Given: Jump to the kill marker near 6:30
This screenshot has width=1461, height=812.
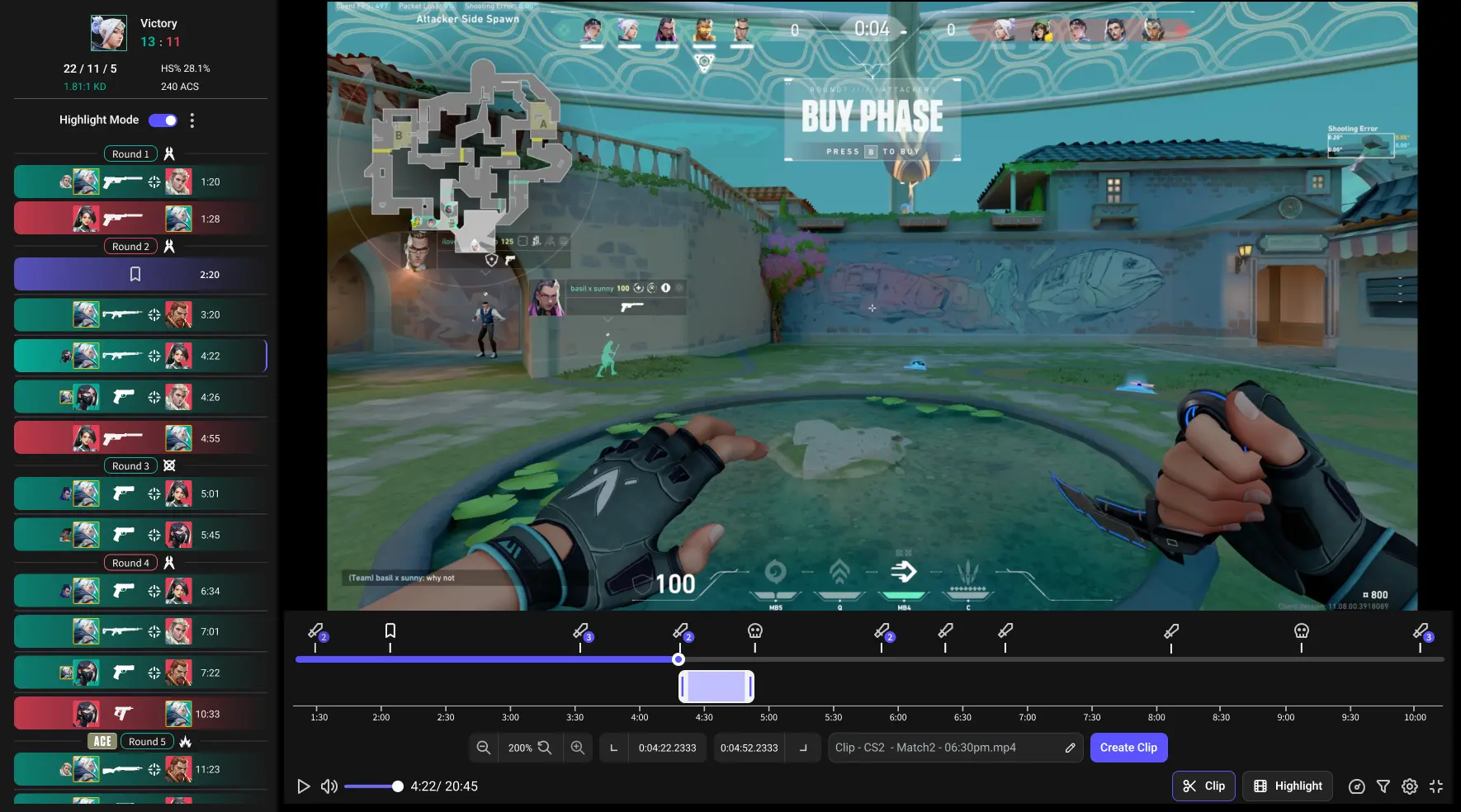Looking at the screenshot, I should click(946, 631).
